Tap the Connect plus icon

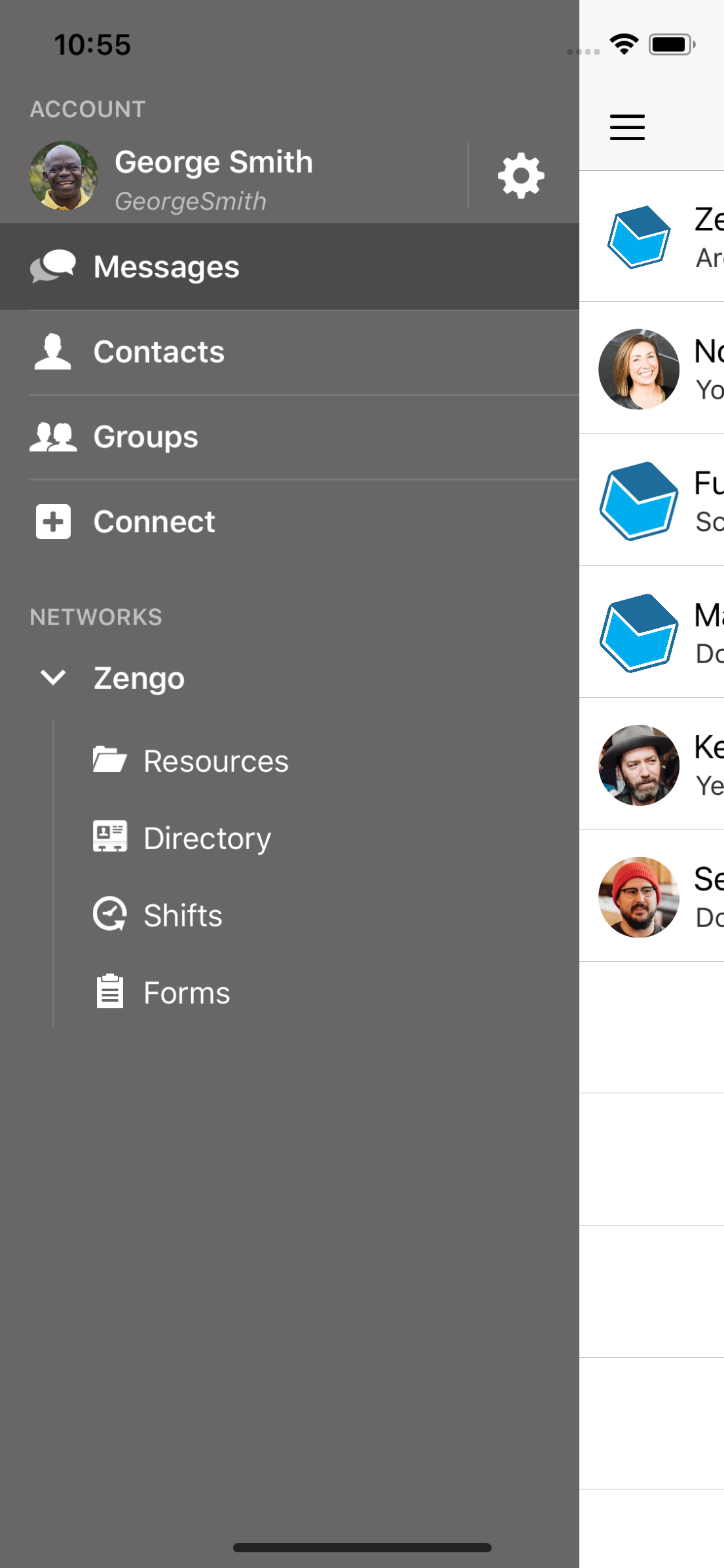[53, 522]
